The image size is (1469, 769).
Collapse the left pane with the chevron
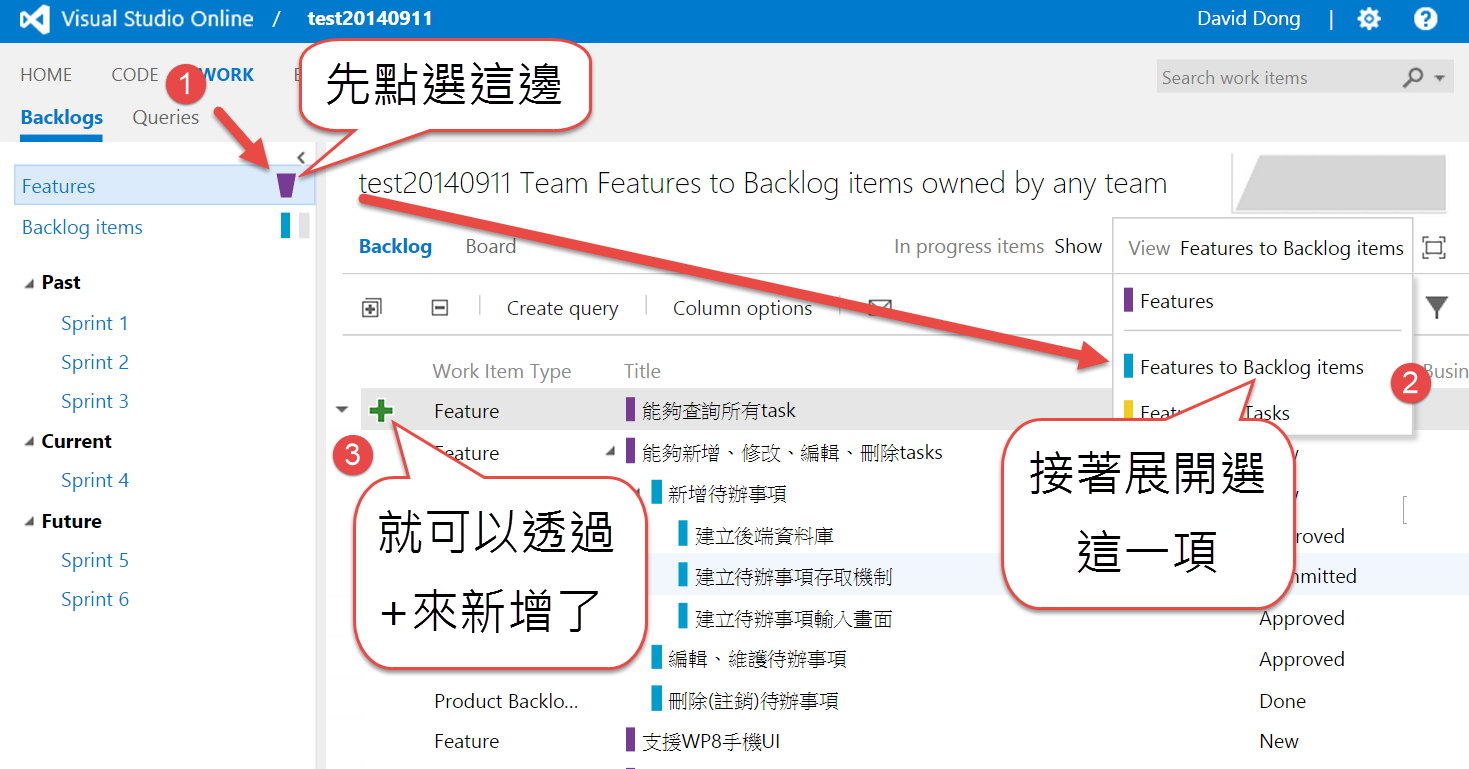pyautogui.click(x=301, y=157)
